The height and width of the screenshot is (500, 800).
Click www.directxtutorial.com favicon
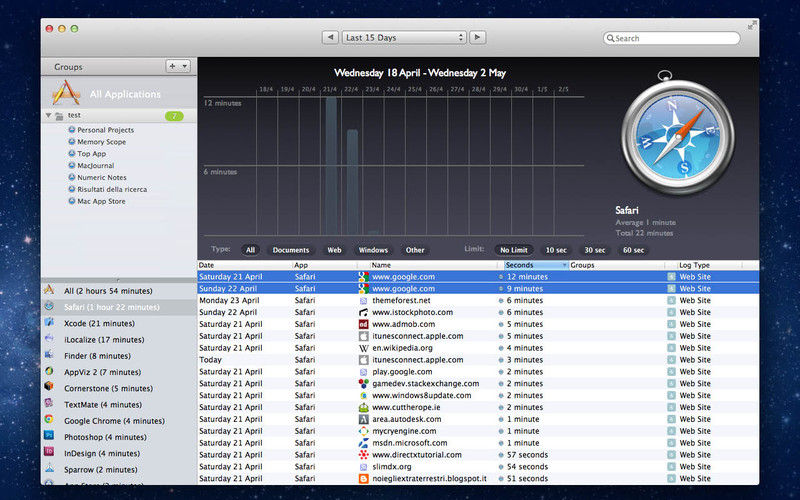pos(363,455)
